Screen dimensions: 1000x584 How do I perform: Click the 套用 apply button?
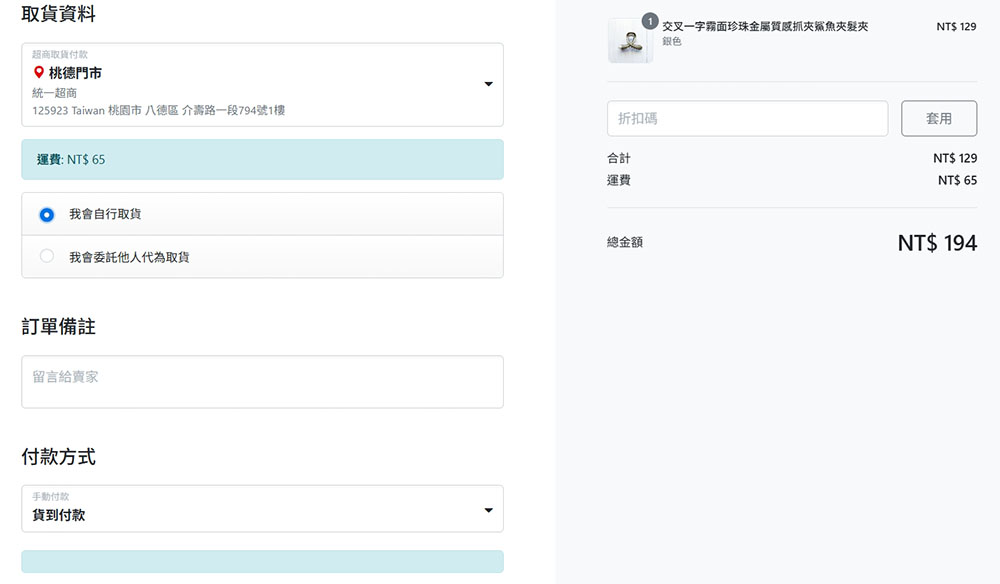click(939, 119)
